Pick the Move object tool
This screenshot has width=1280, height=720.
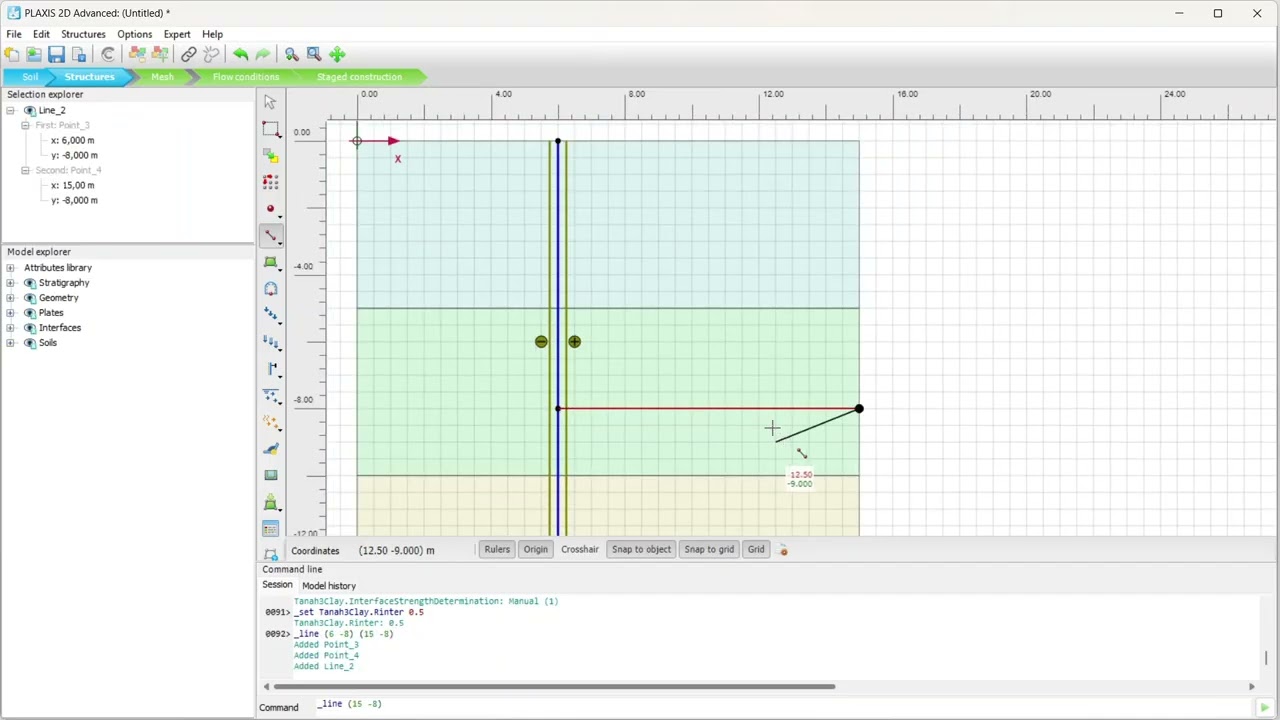point(270,156)
